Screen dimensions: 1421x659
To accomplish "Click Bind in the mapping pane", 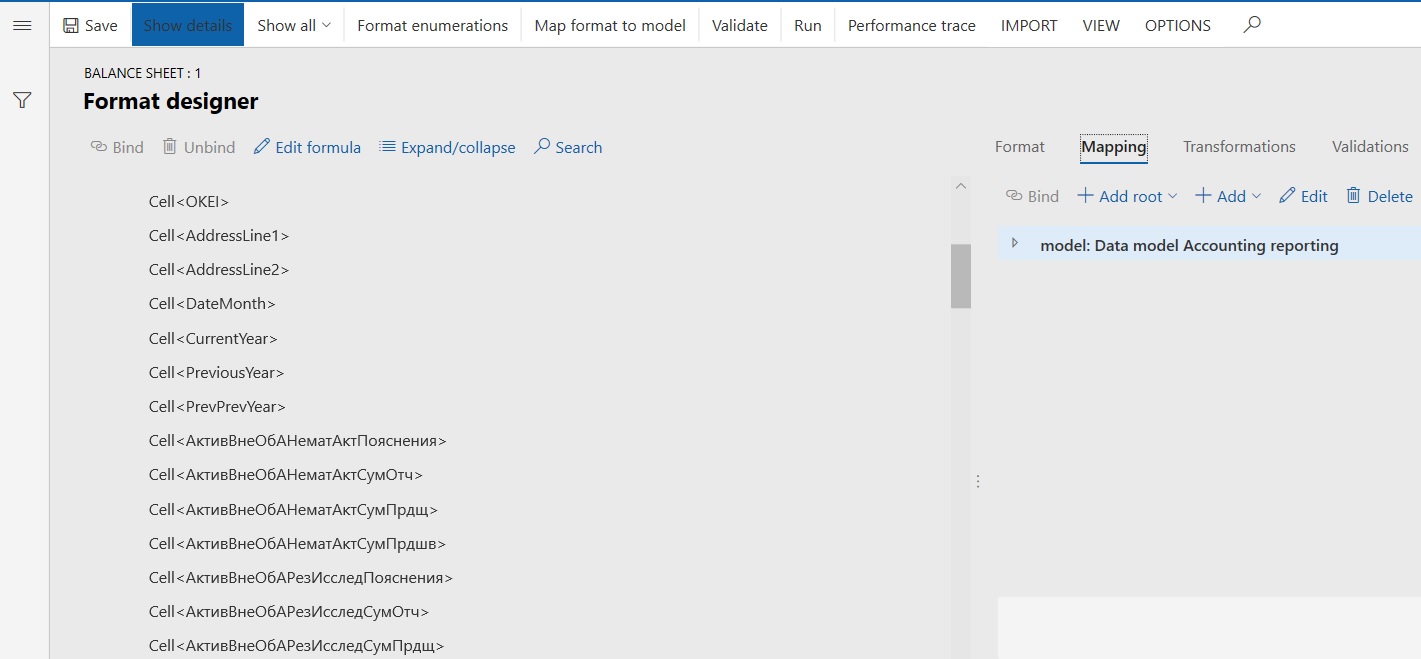I will click(x=1032, y=196).
